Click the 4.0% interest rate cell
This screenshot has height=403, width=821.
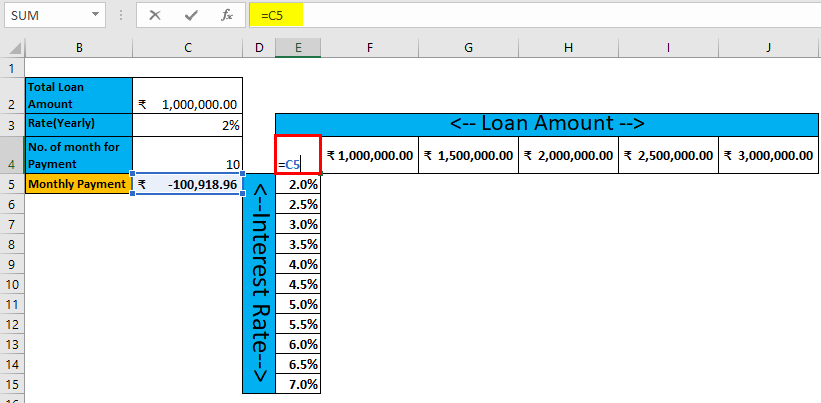coord(298,264)
